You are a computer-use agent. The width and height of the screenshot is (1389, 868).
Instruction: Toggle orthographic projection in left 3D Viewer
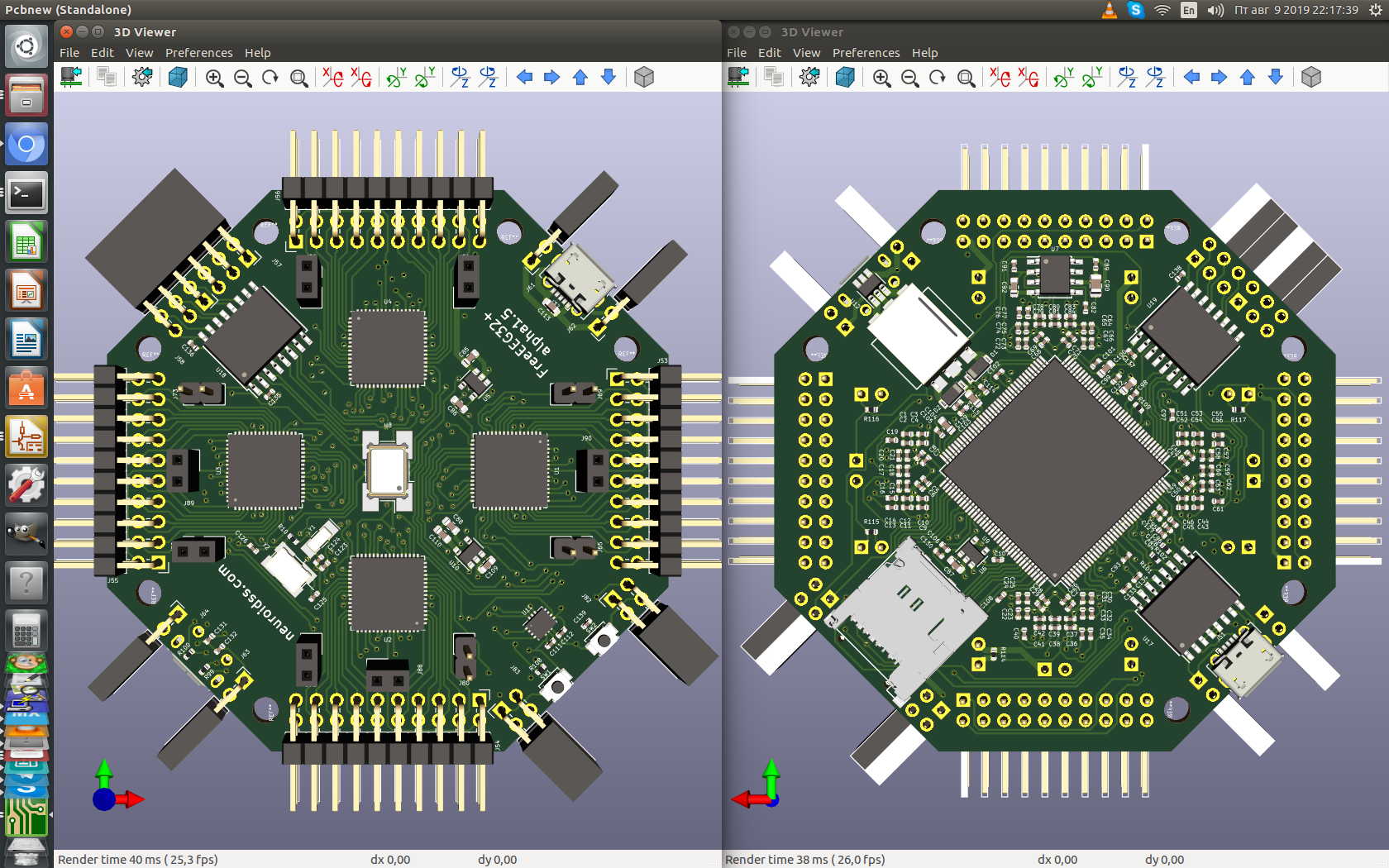pos(644,78)
